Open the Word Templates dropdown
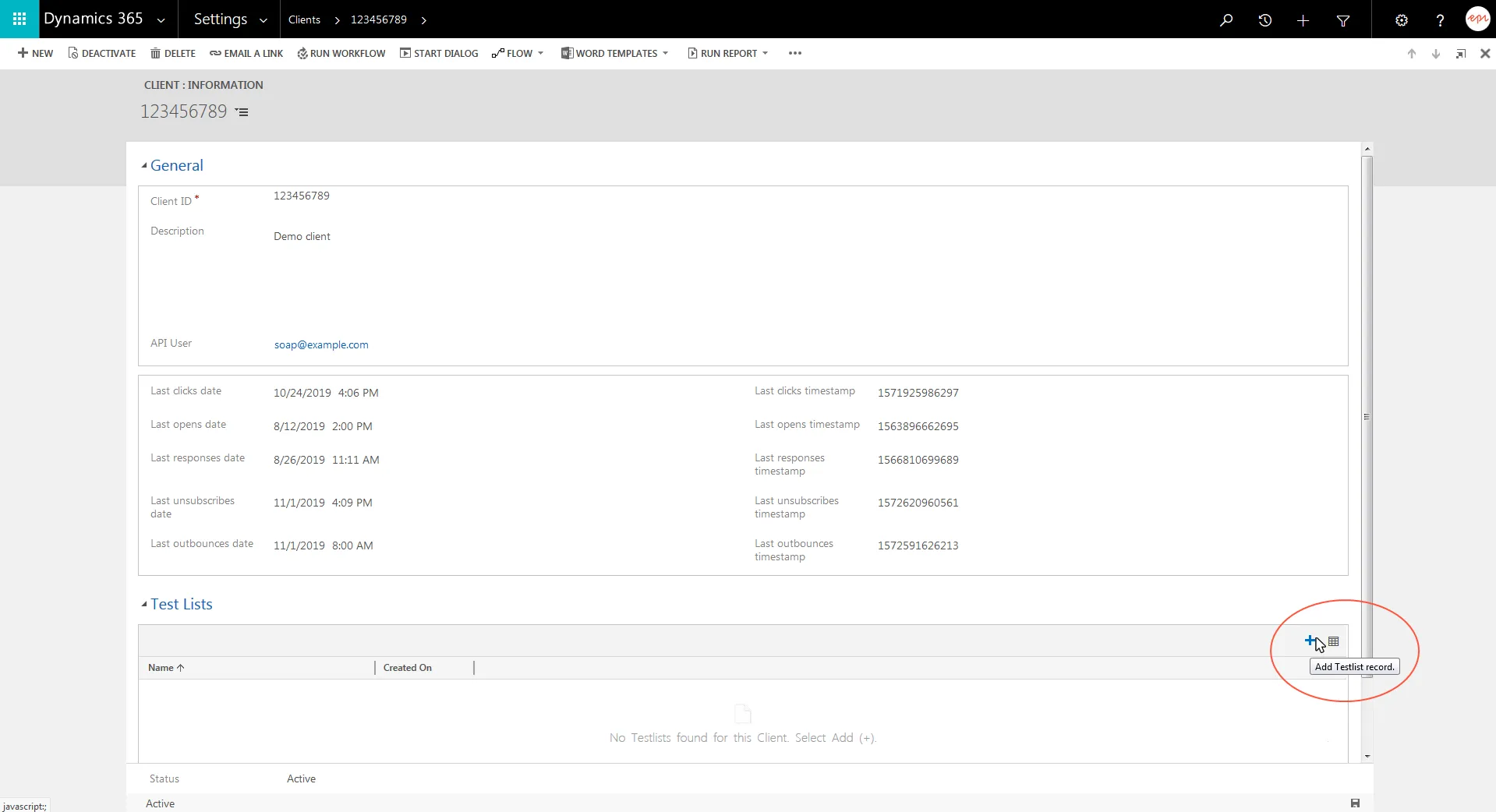The image size is (1496, 812). (x=615, y=53)
